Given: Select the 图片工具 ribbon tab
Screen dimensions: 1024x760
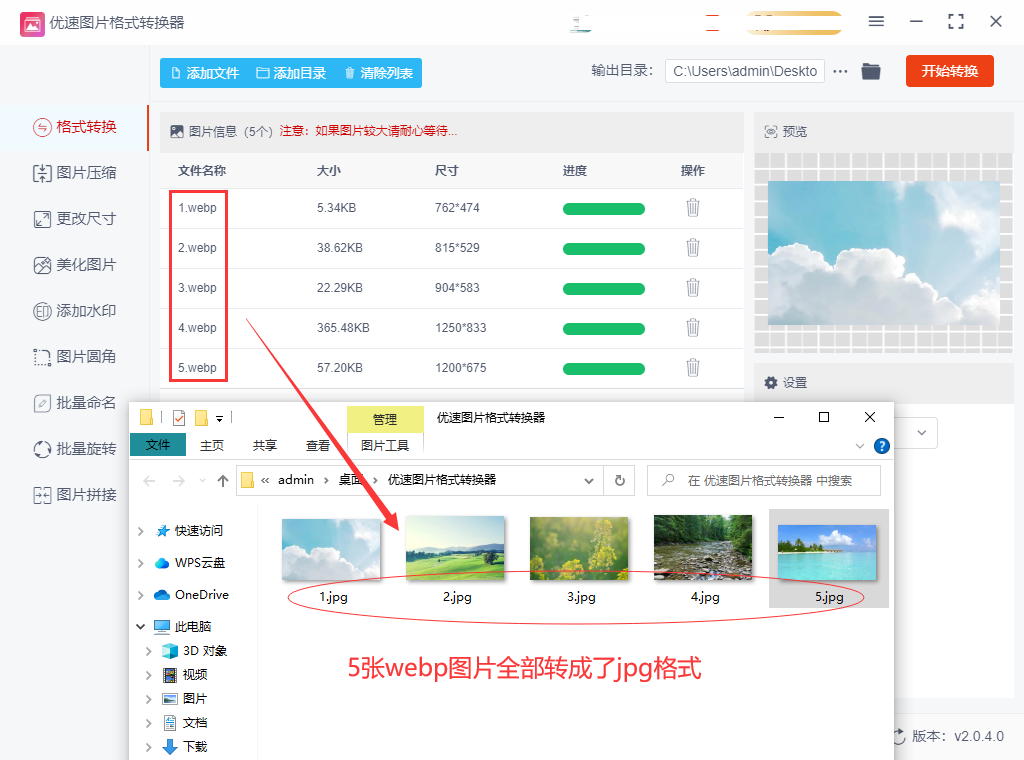Looking at the screenshot, I should coord(385,445).
